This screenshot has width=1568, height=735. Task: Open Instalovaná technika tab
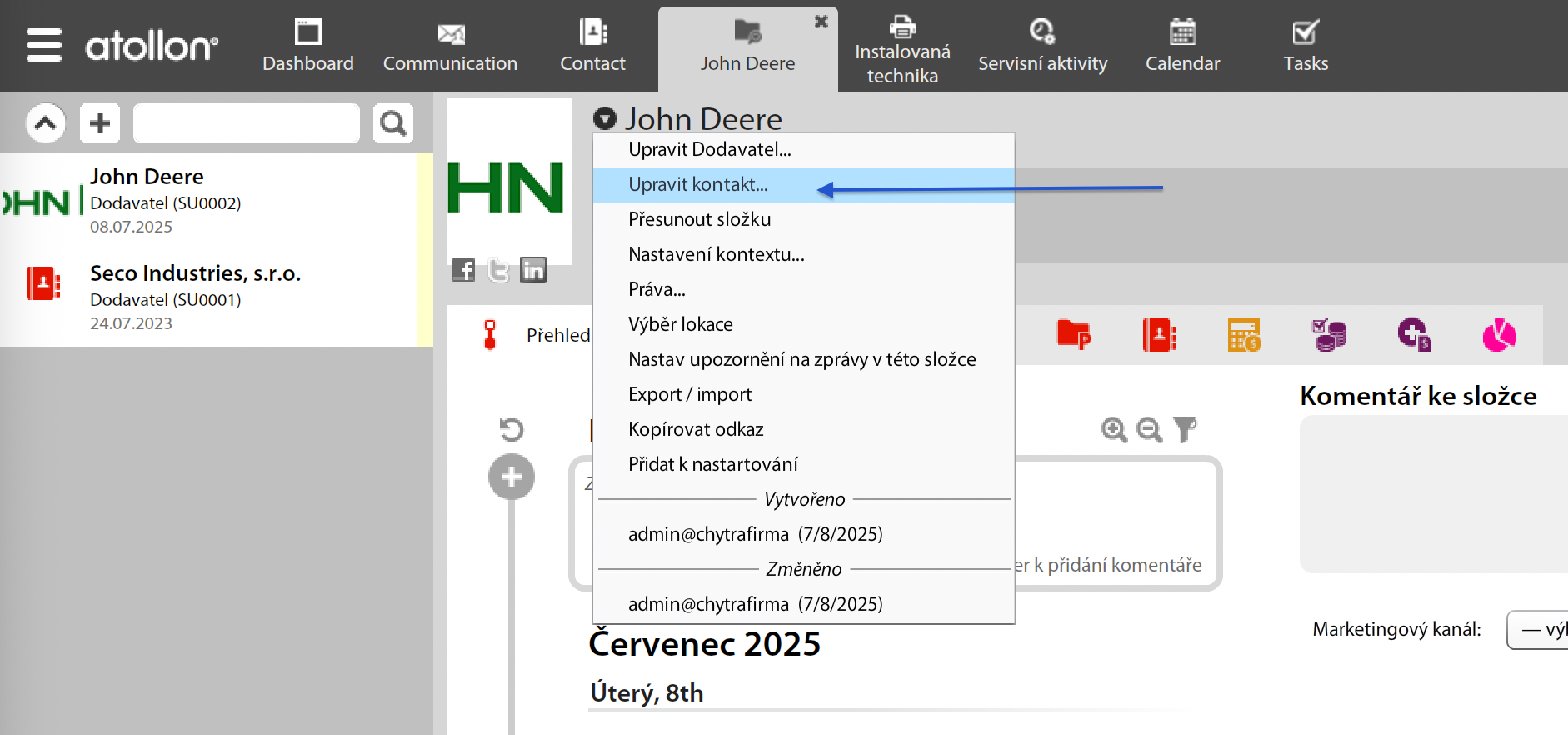pyautogui.click(x=902, y=50)
